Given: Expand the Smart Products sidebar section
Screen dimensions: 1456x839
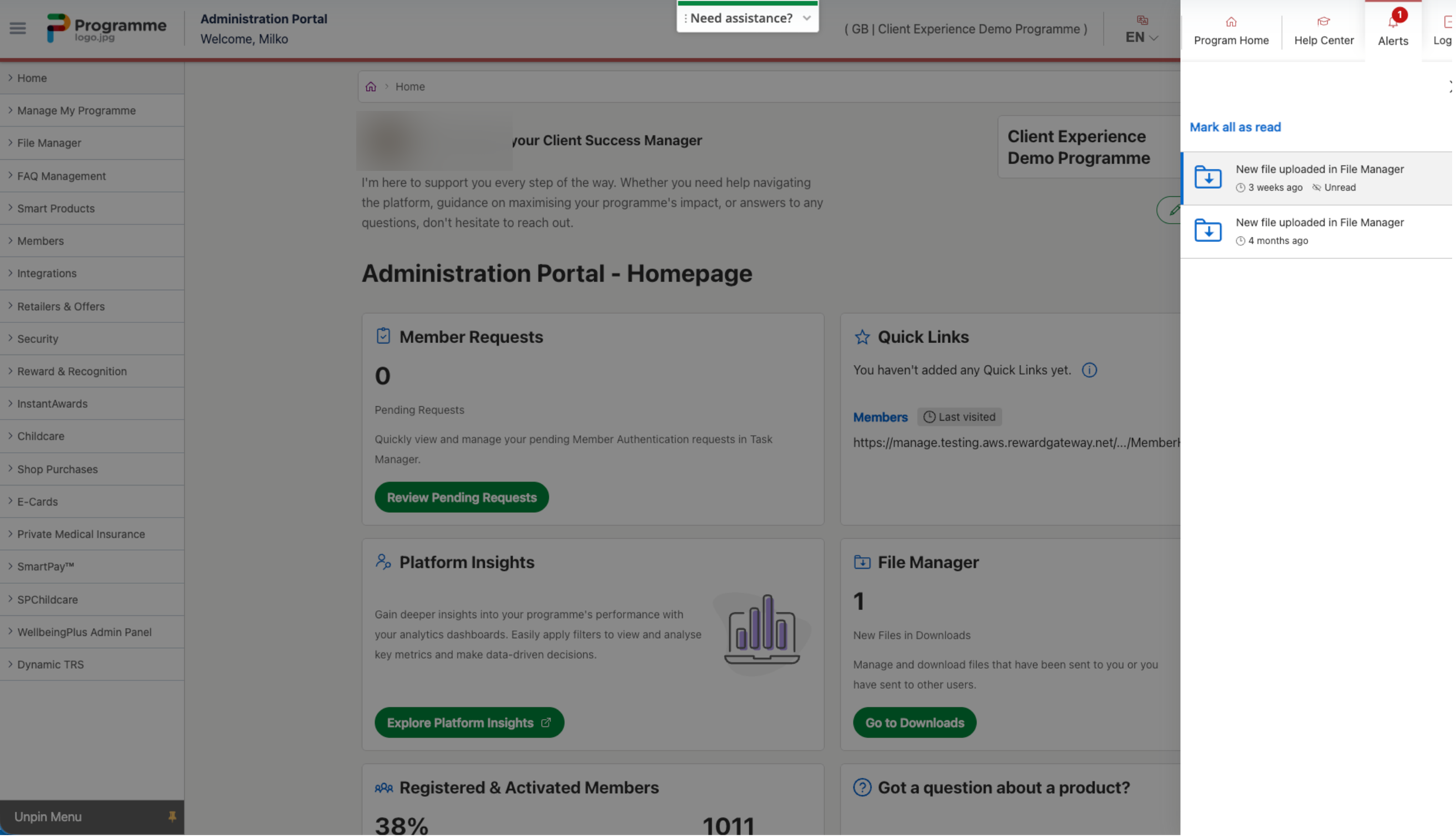Looking at the screenshot, I should pyautogui.click(x=56, y=209).
